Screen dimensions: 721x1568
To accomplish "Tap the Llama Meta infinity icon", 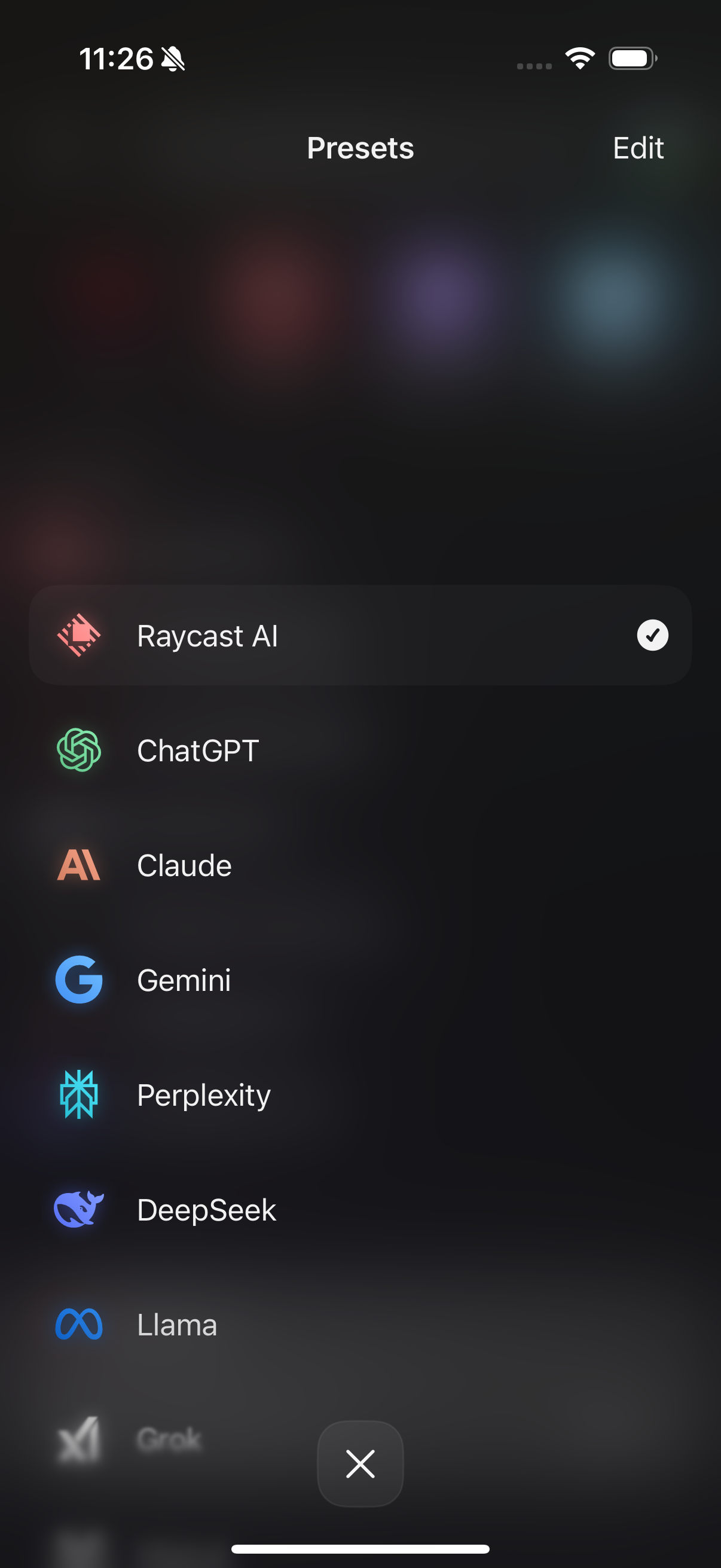I will (x=79, y=1324).
